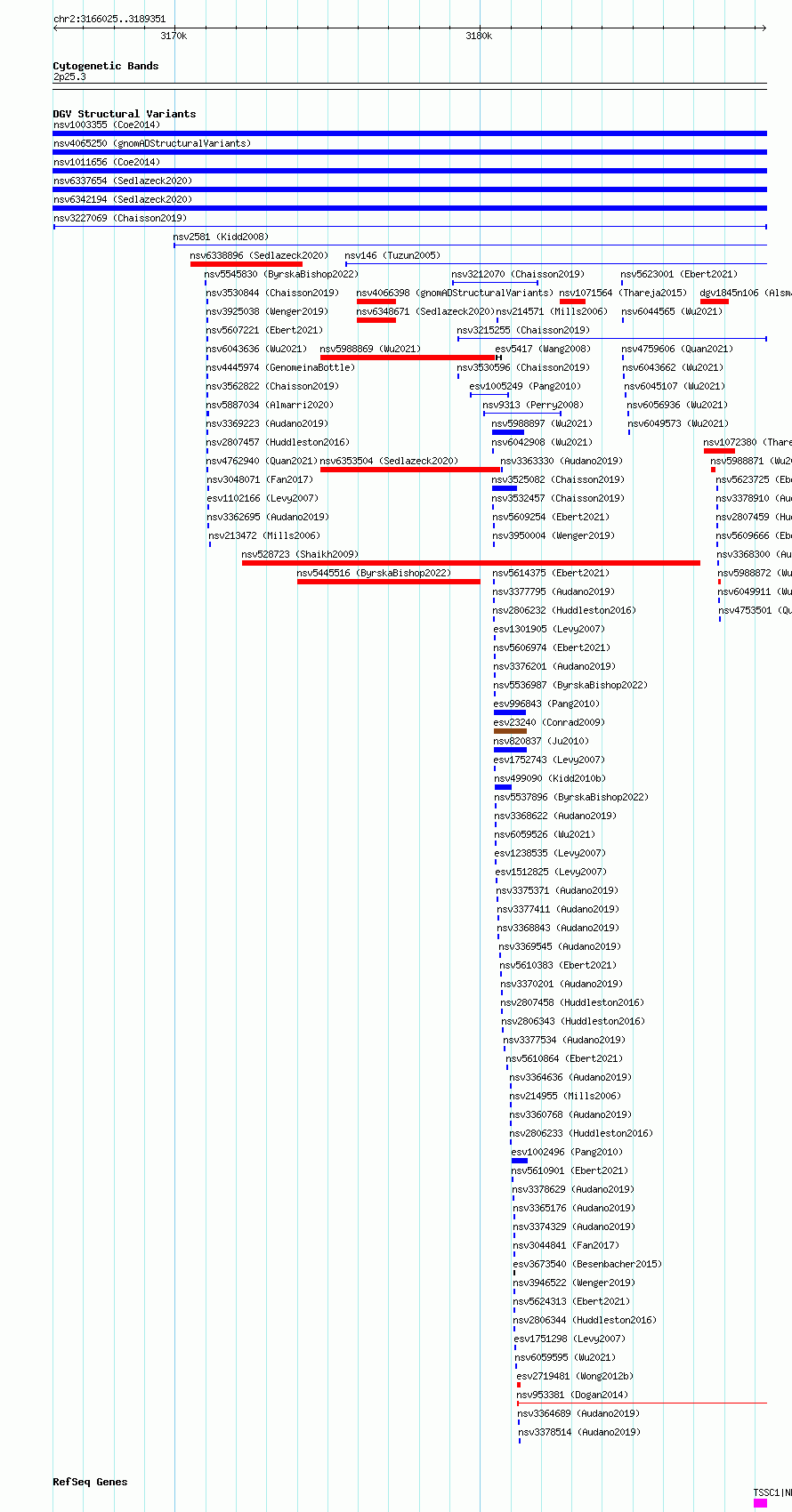Click the long red nsv5988869 (Wu2021) bar
This screenshot has height=1512, width=792.
coord(408,358)
